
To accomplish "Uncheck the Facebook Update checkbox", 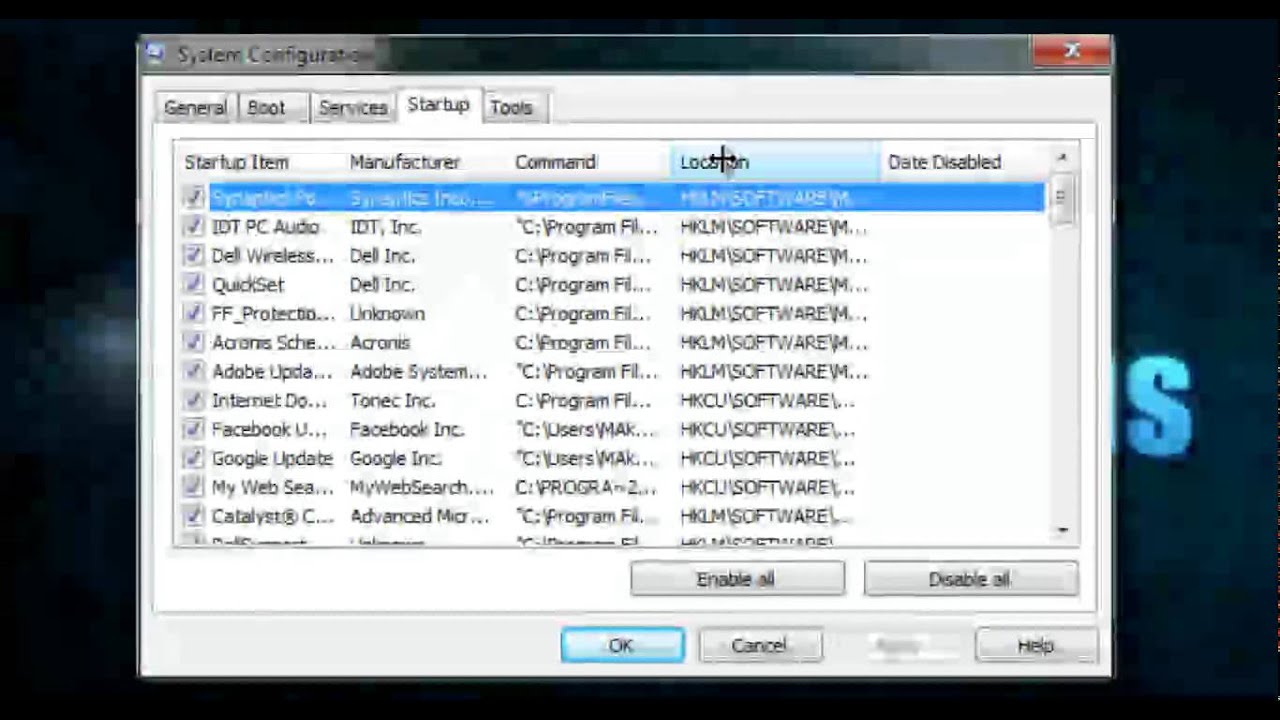I will (194, 430).
